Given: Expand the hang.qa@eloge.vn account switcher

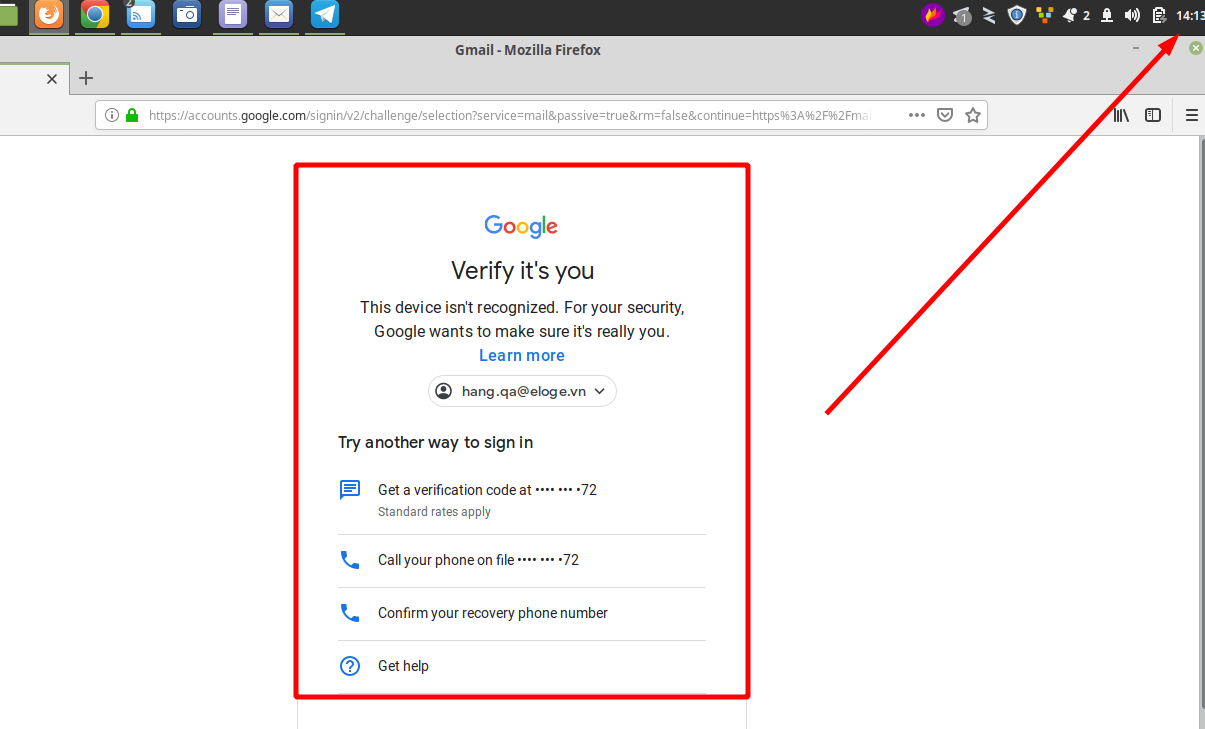Looking at the screenshot, I should pyautogui.click(x=522, y=391).
